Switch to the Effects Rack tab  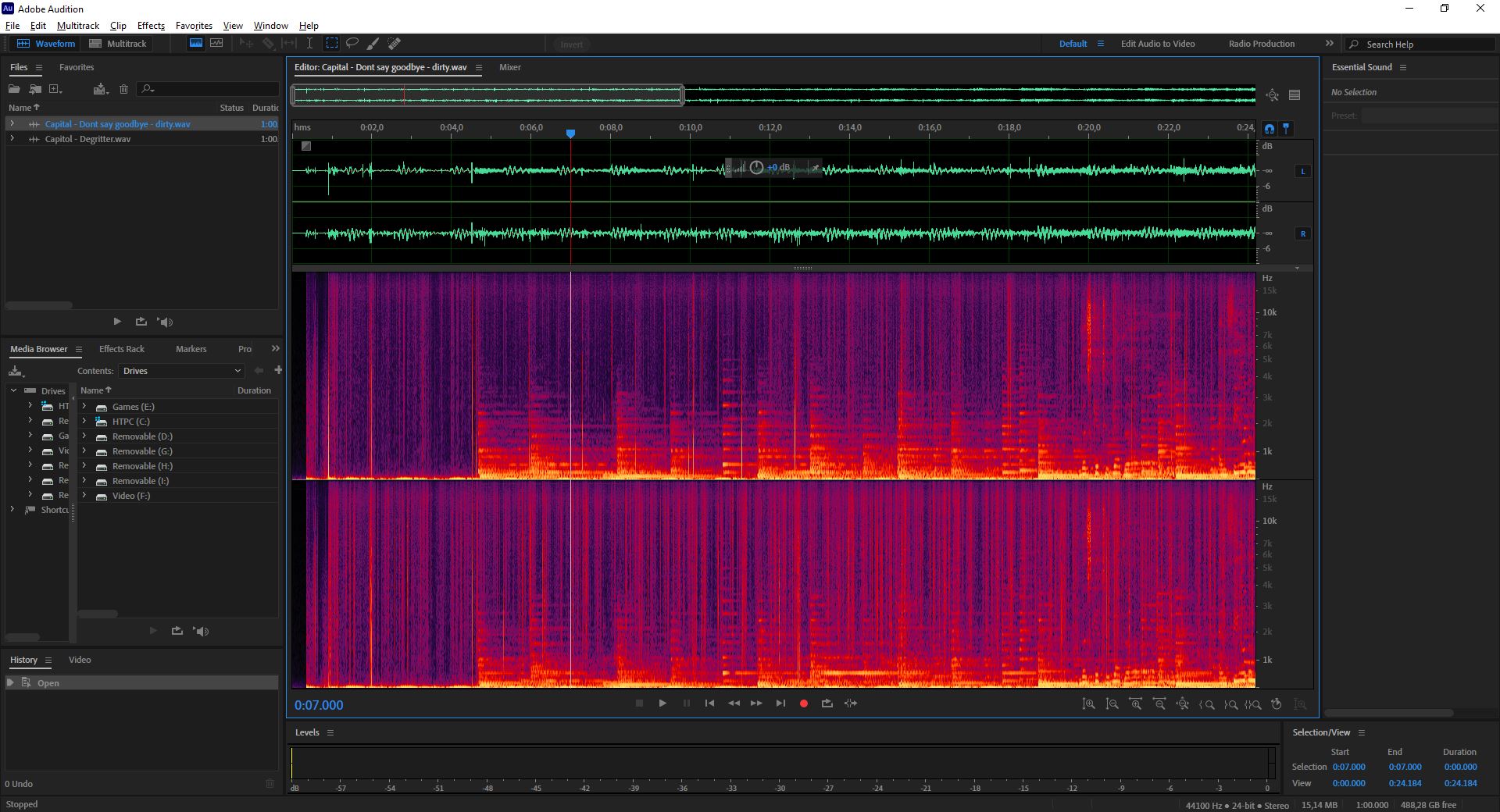[122, 349]
